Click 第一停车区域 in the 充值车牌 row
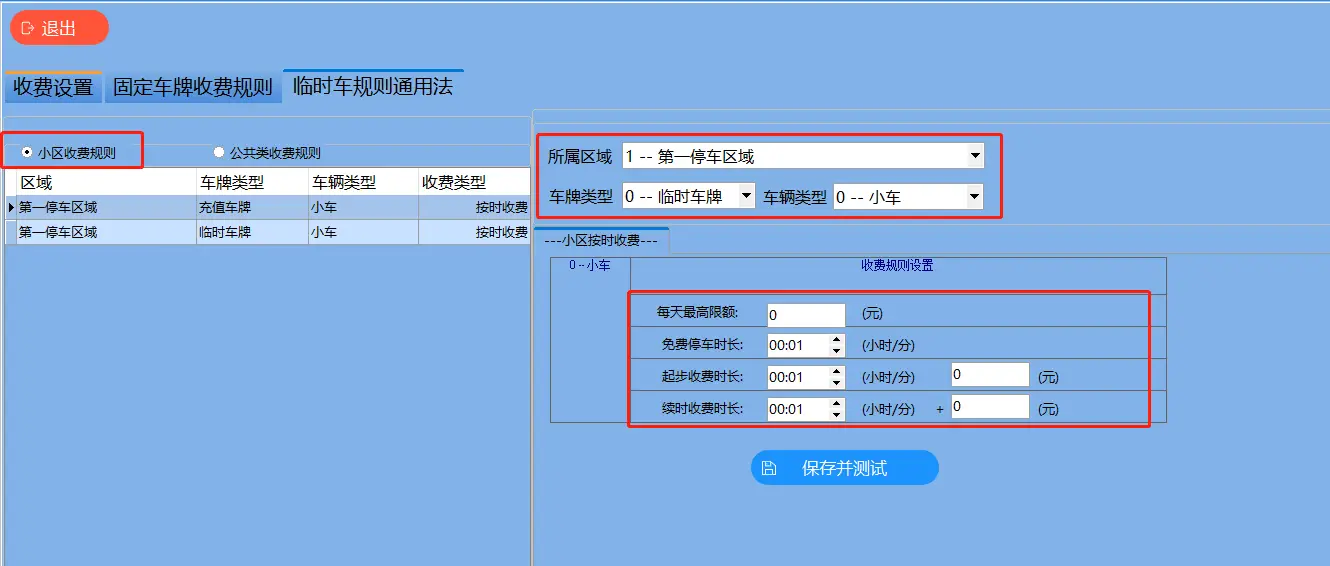The image size is (1330, 566). (x=107, y=207)
